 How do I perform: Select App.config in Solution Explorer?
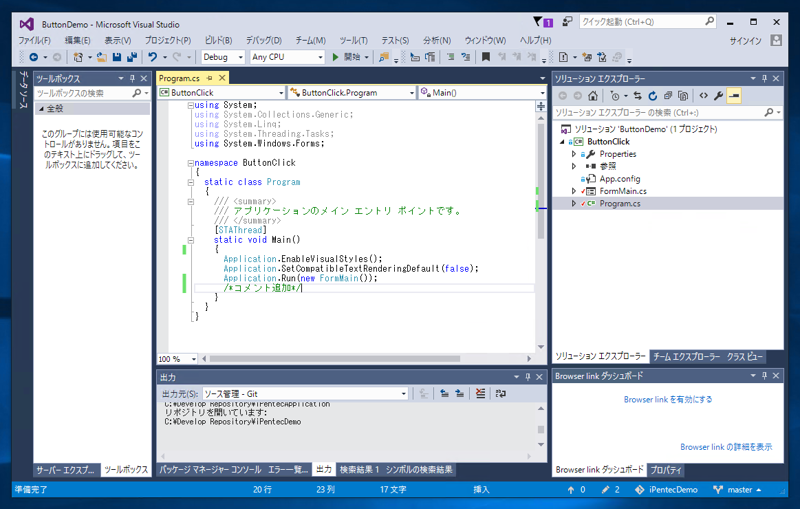(x=619, y=179)
